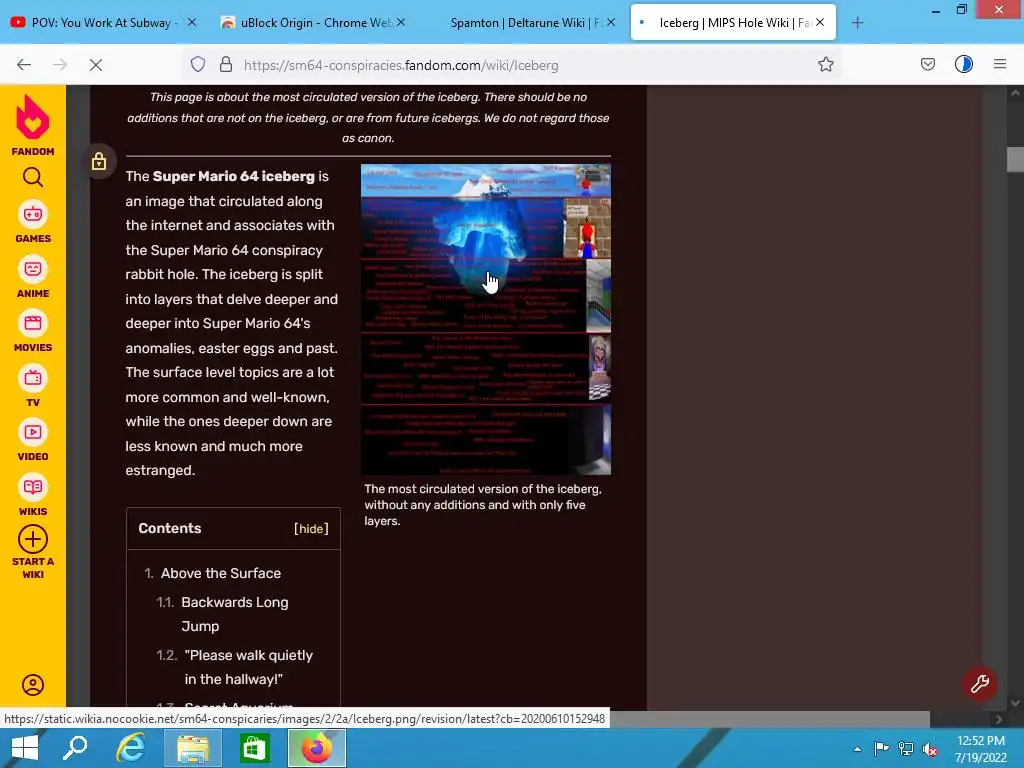Click the Firefox taskbar icon
The width and height of the screenshot is (1024, 768).
[x=317, y=748]
